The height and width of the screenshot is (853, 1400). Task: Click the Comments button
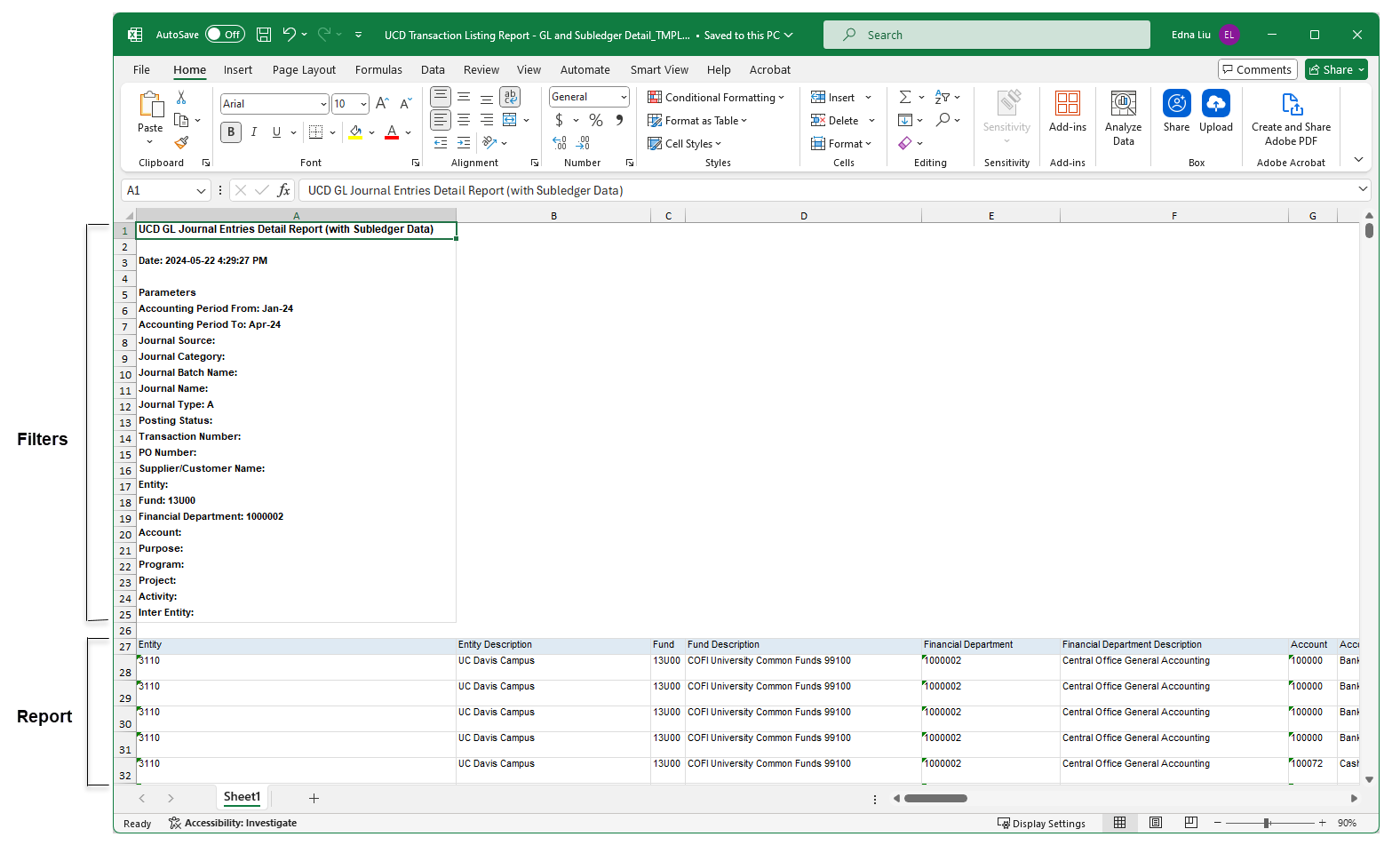[1256, 69]
